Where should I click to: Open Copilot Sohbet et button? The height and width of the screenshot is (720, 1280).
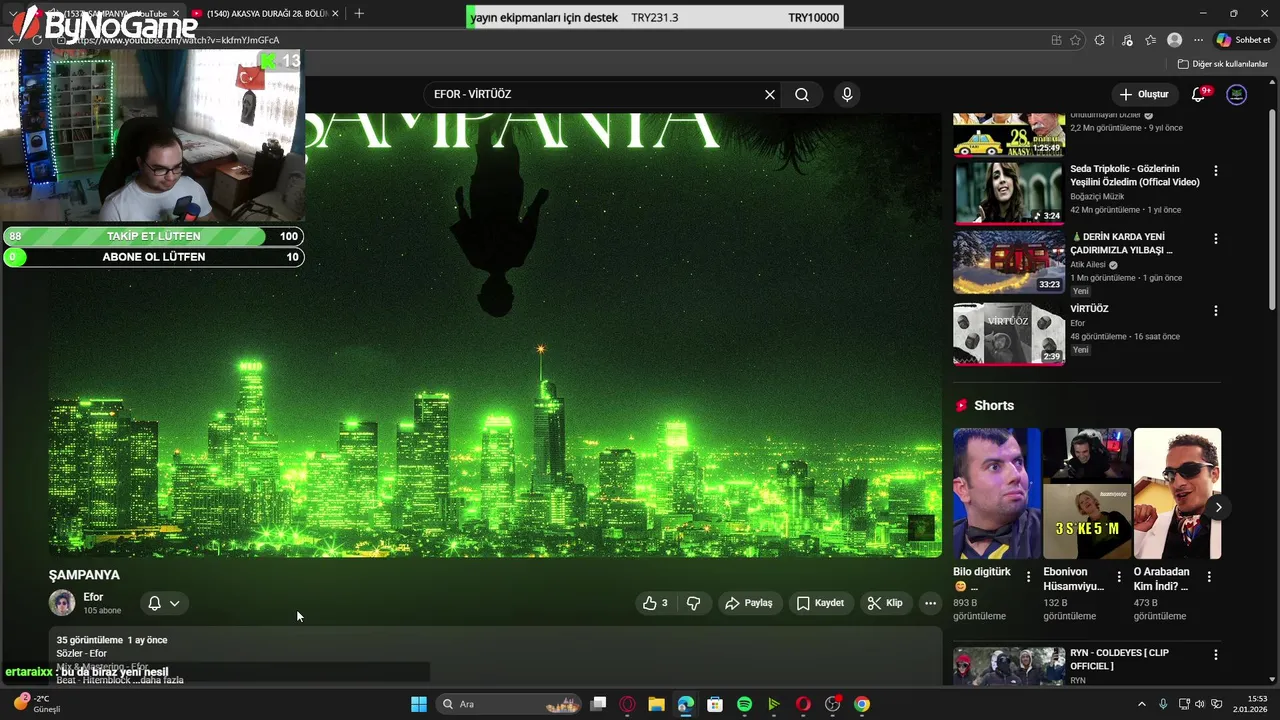[1243, 40]
